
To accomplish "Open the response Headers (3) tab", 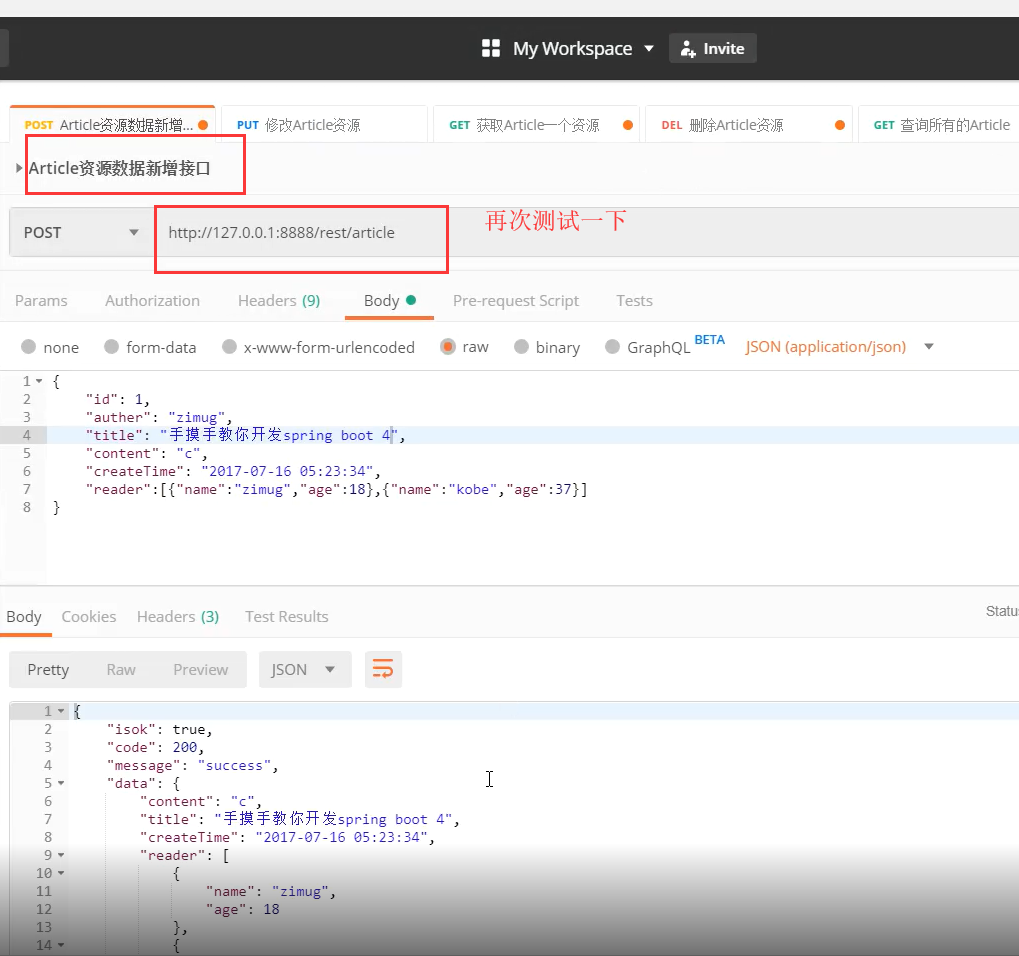I will coord(177,617).
